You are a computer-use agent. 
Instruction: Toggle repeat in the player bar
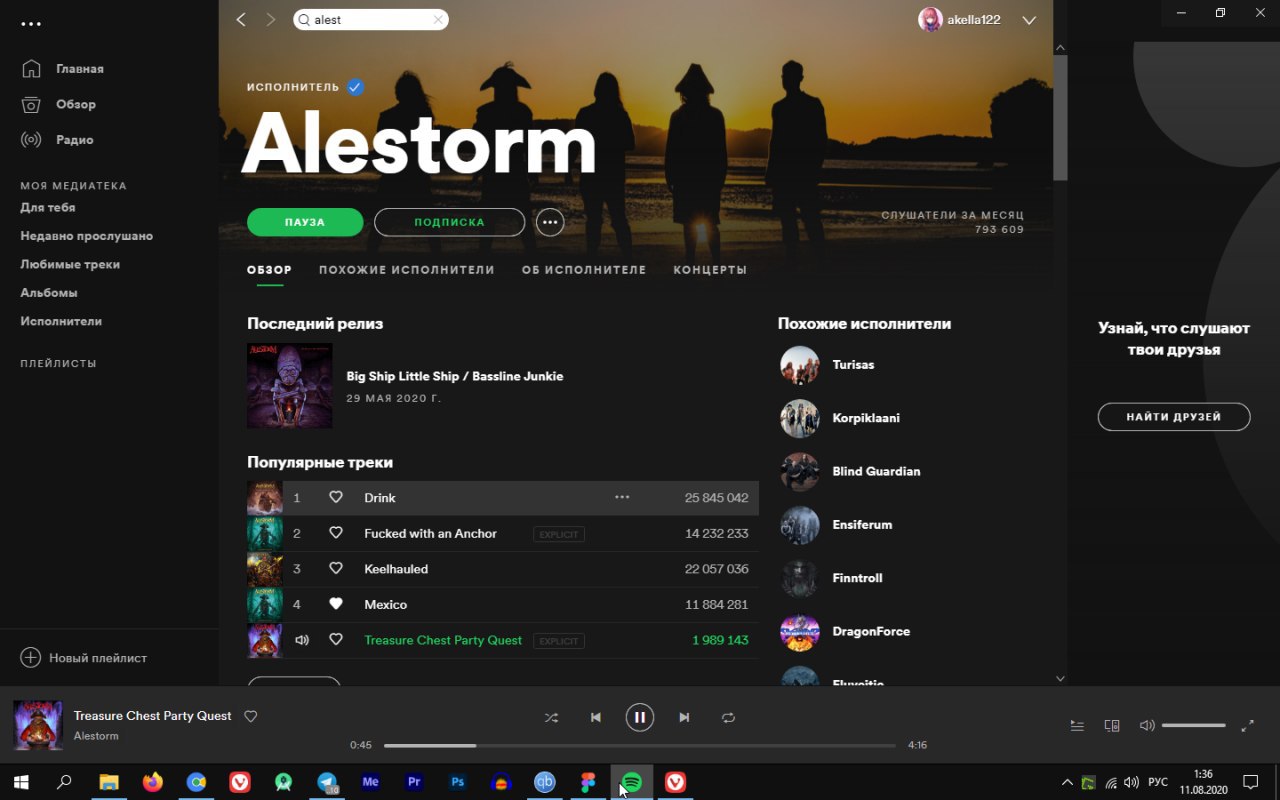(728, 717)
